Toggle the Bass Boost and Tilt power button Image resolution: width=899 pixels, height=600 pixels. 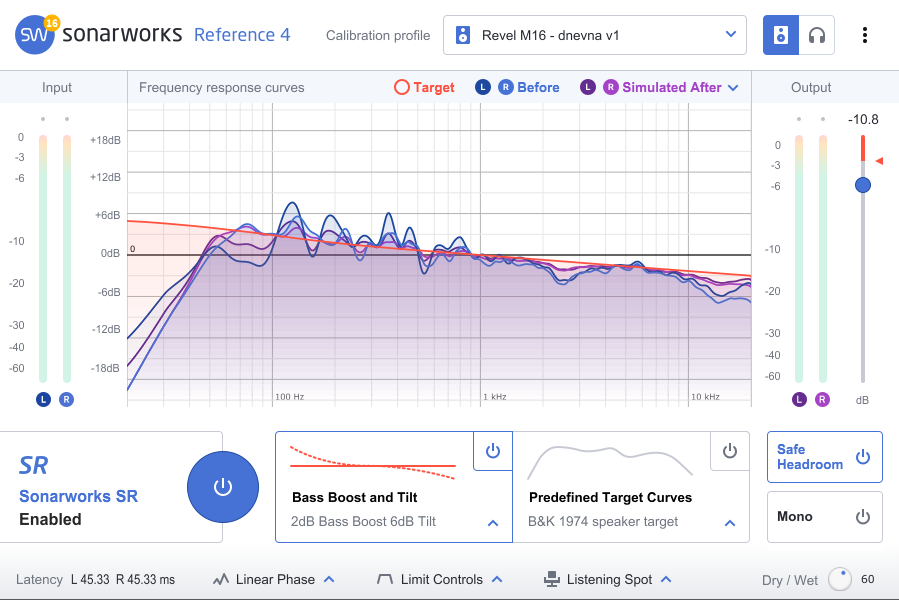click(x=493, y=451)
